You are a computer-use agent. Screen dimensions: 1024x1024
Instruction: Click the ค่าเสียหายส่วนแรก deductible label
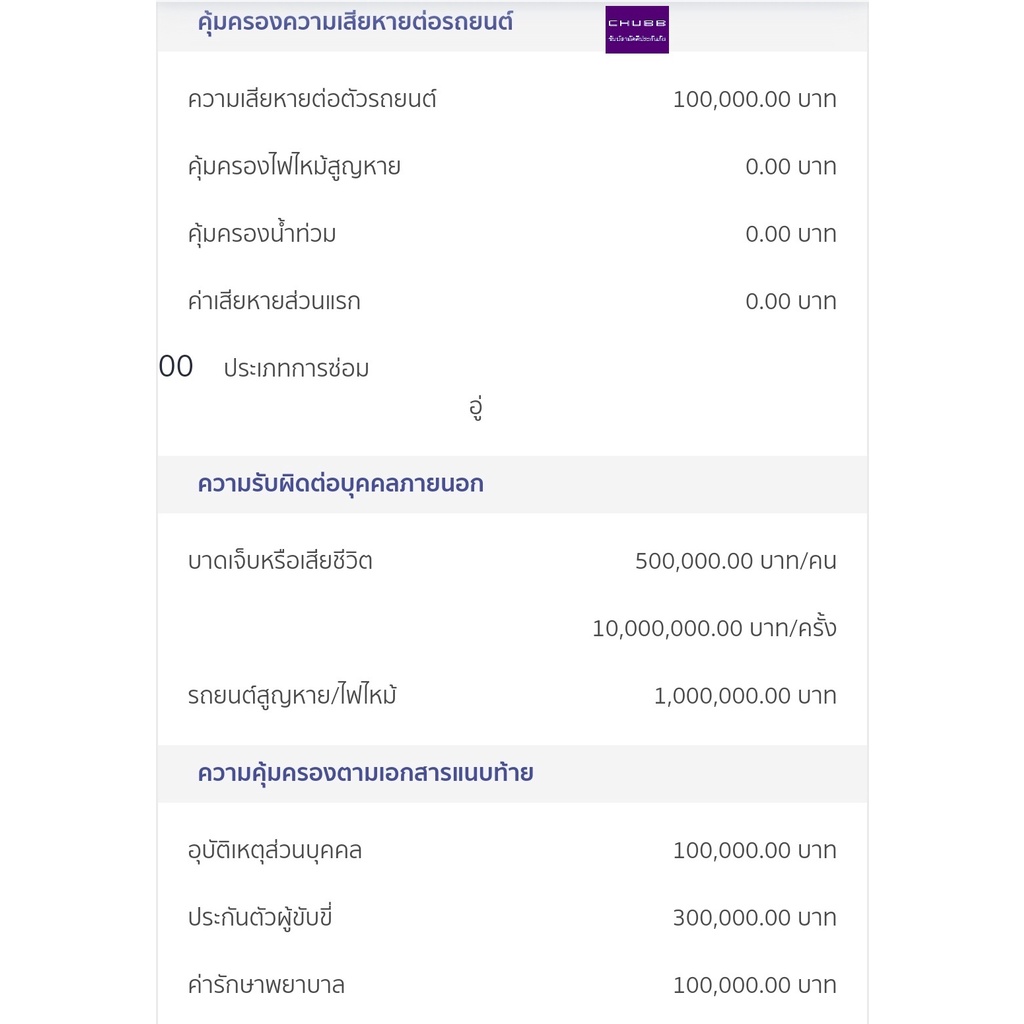click(x=274, y=302)
